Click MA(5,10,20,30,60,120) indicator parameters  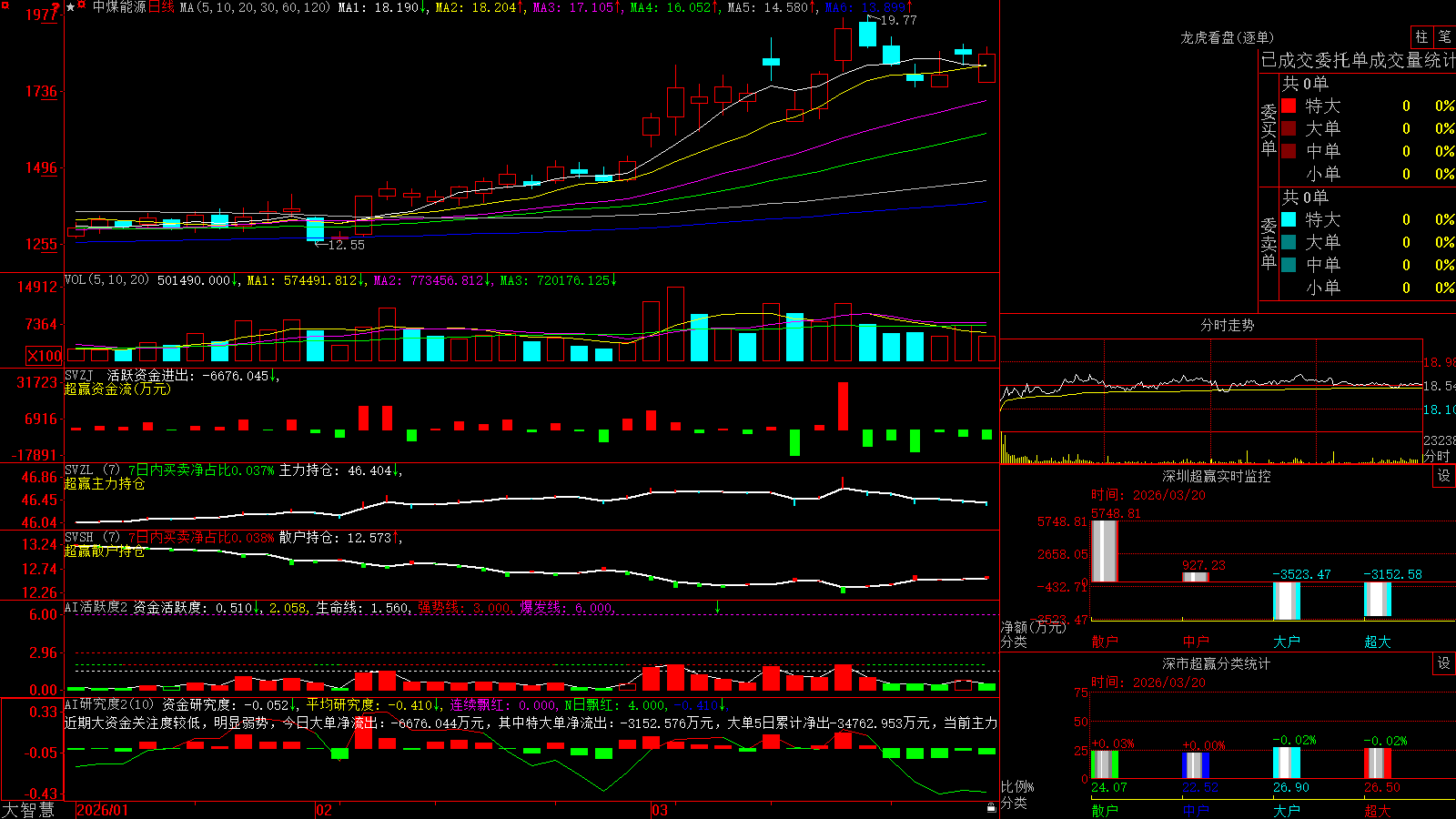pos(255,7)
